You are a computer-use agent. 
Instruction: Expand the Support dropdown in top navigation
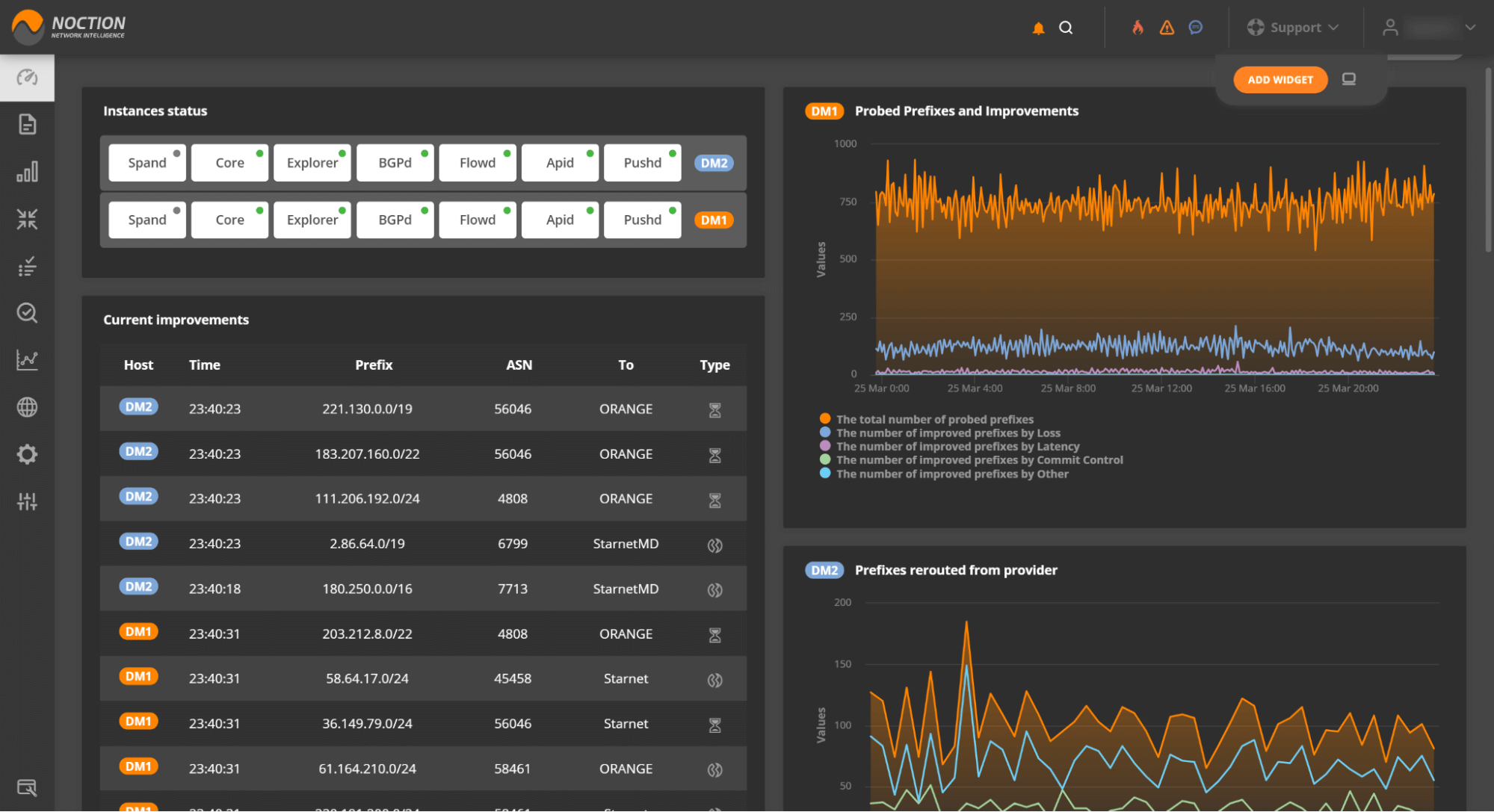tap(1296, 27)
